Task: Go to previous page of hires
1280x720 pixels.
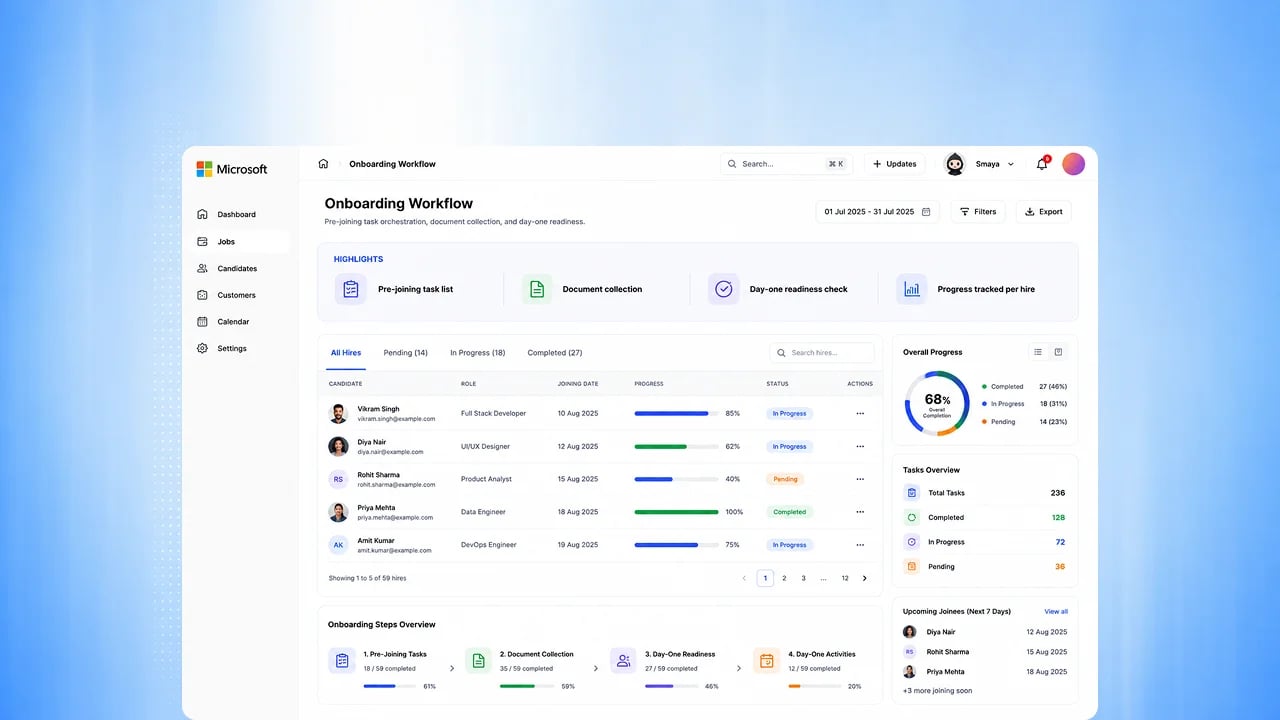Action: (x=744, y=578)
